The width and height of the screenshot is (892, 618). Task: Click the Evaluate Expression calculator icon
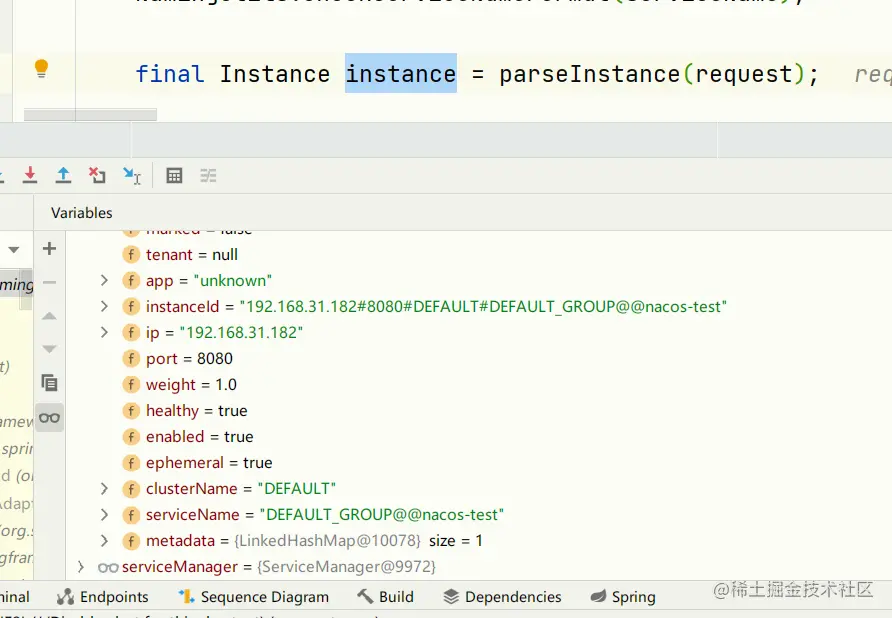point(174,175)
